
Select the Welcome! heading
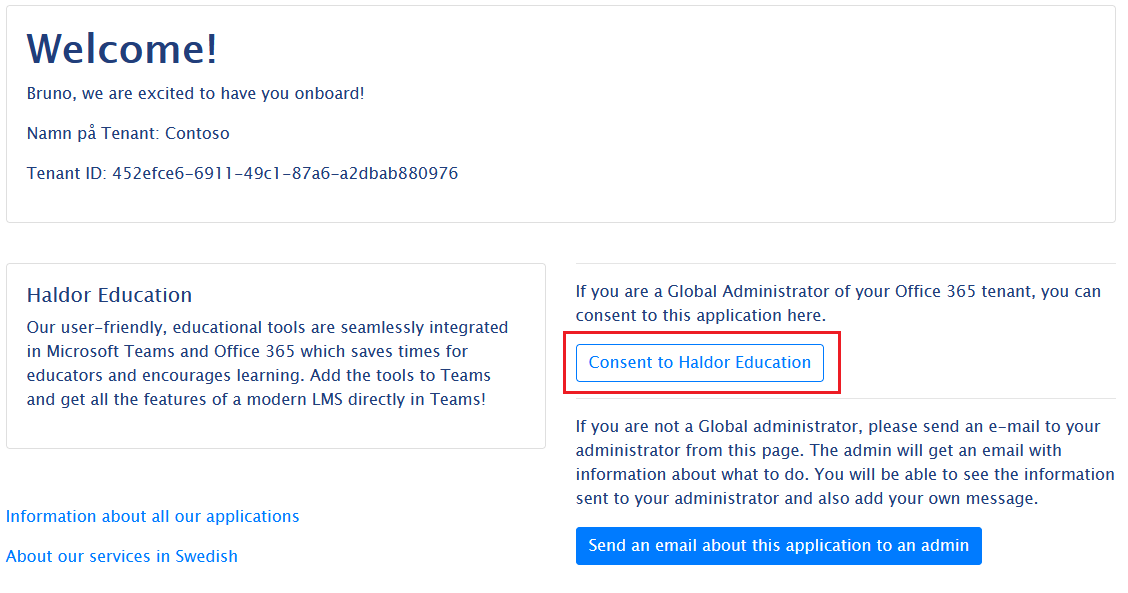[122, 49]
